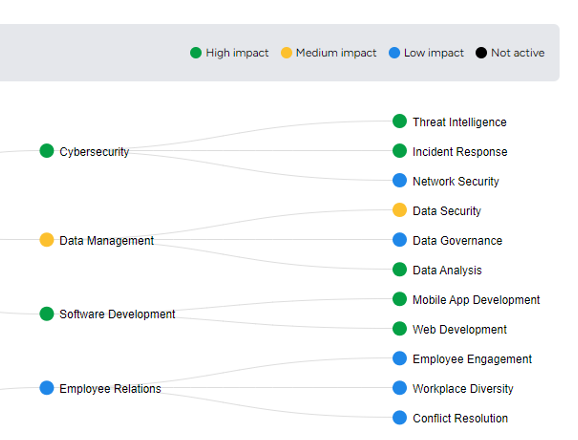Screen dimensions: 578x440
Task: Toggle the High impact legend filter
Action: [x=229, y=53]
